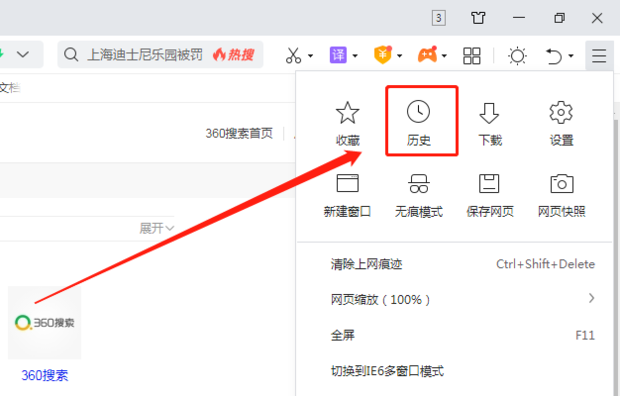
Task: Expand the undo arrow dropdown
Action: [571, 56]
